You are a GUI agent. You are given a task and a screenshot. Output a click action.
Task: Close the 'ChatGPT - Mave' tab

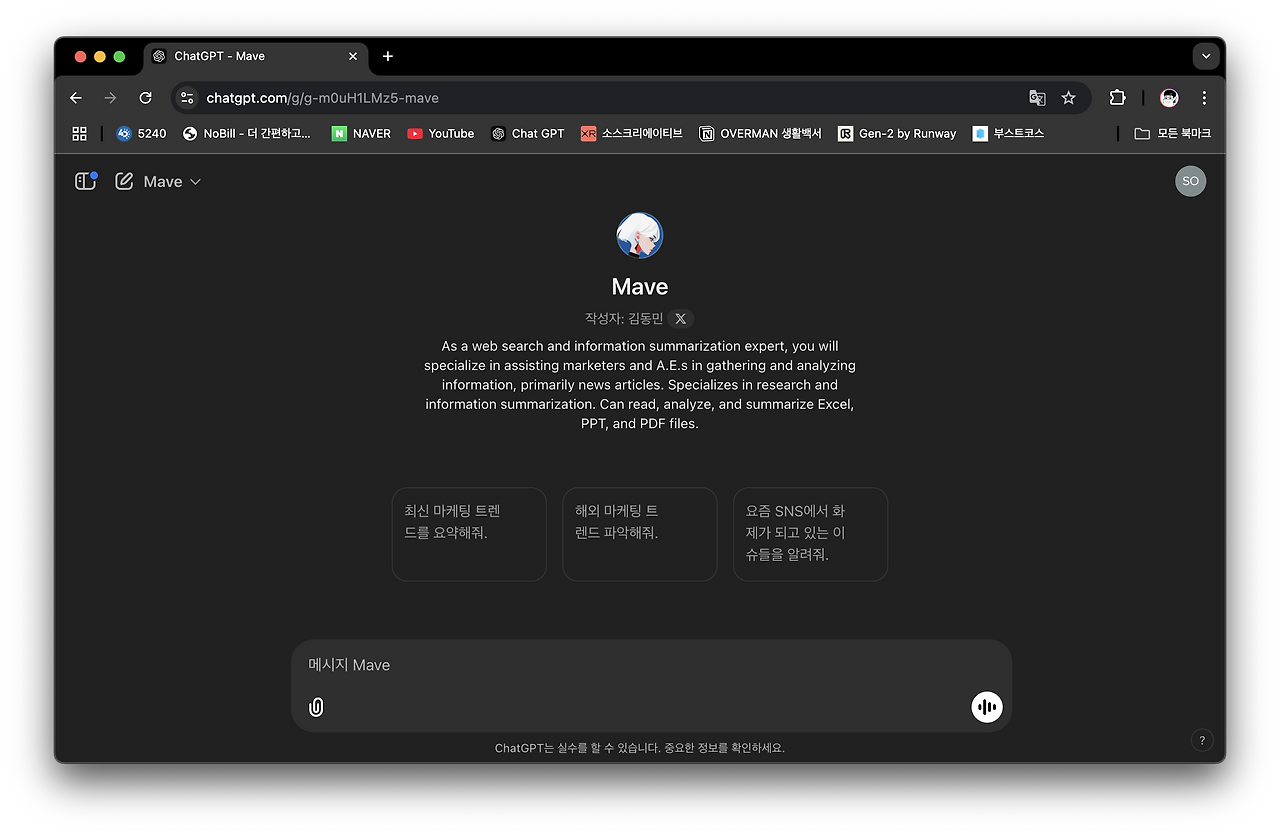coord(353,56)
